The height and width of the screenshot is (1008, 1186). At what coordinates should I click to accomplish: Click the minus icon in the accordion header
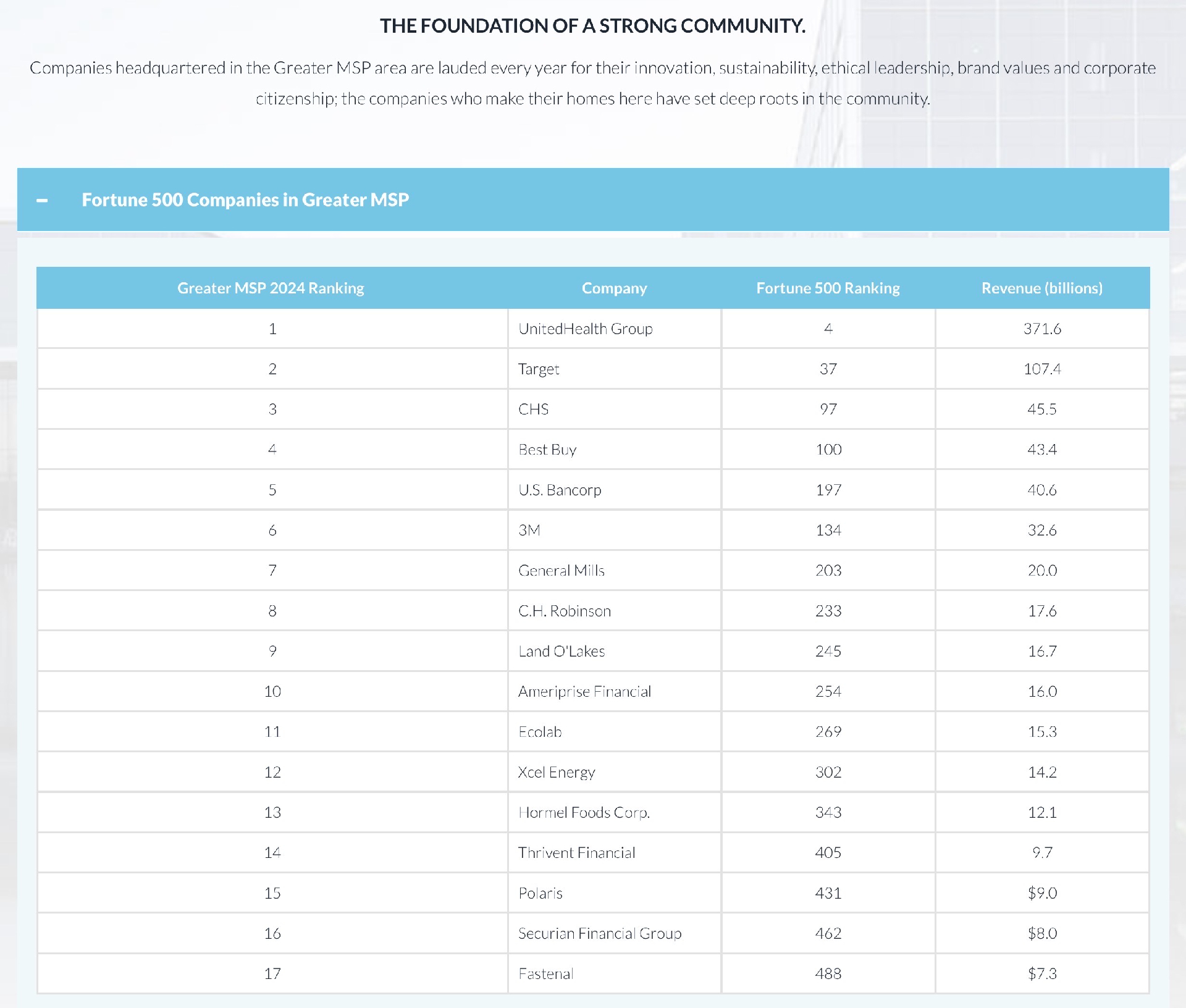click(42, 200)
